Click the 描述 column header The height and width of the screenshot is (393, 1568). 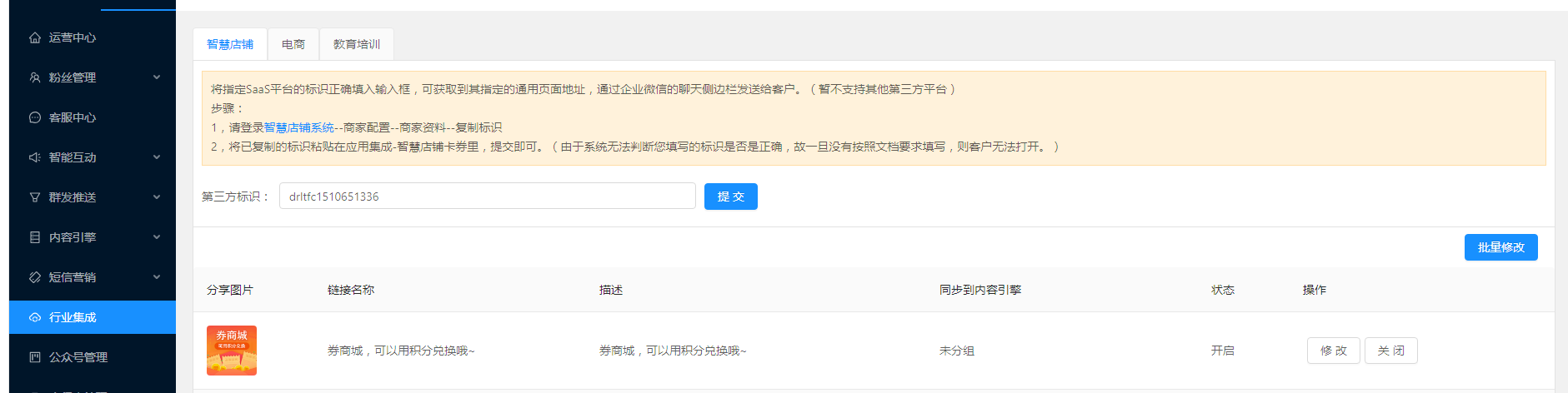point(611,290)
